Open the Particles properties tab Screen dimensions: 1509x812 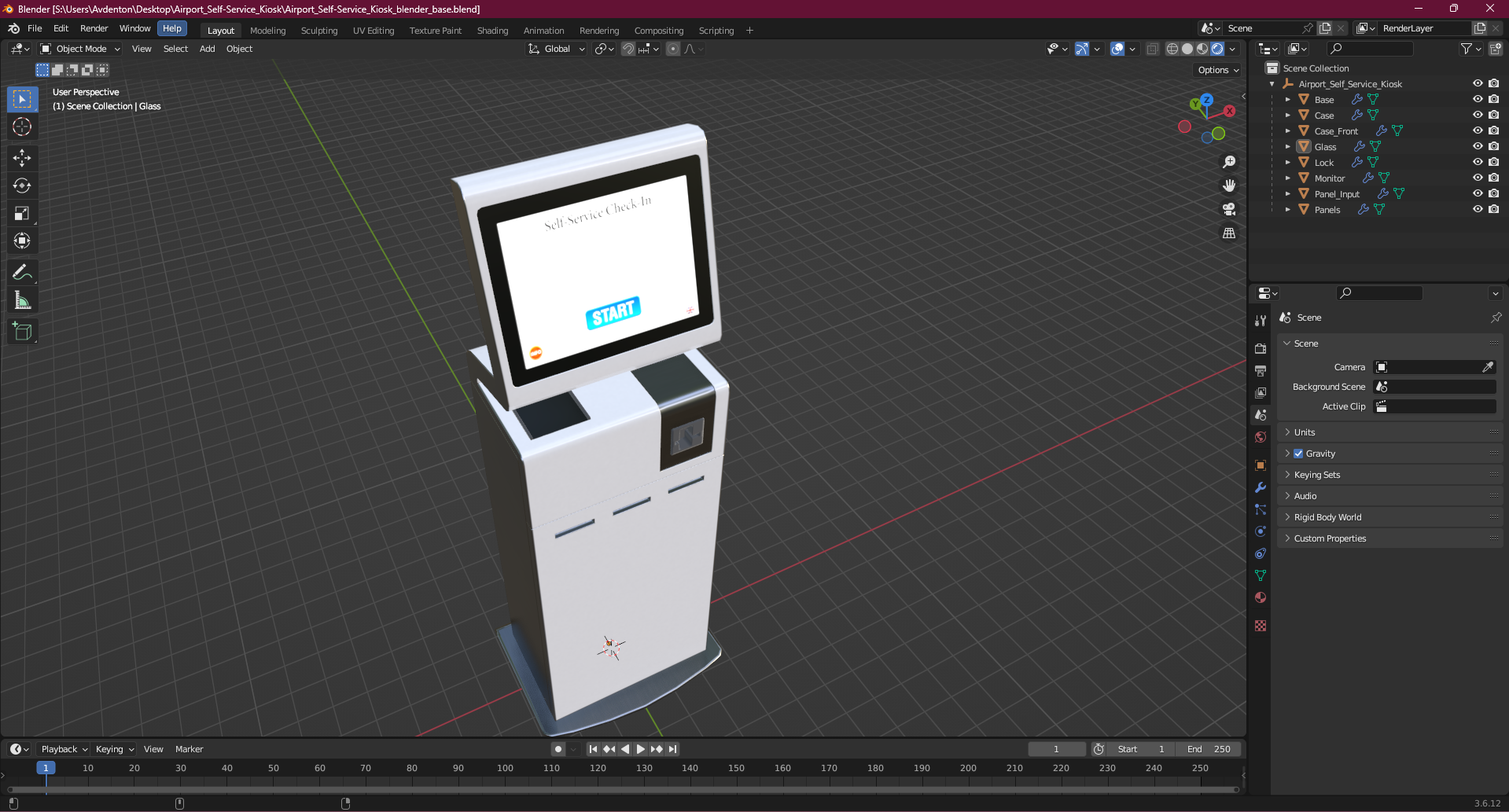[1261, 509]
